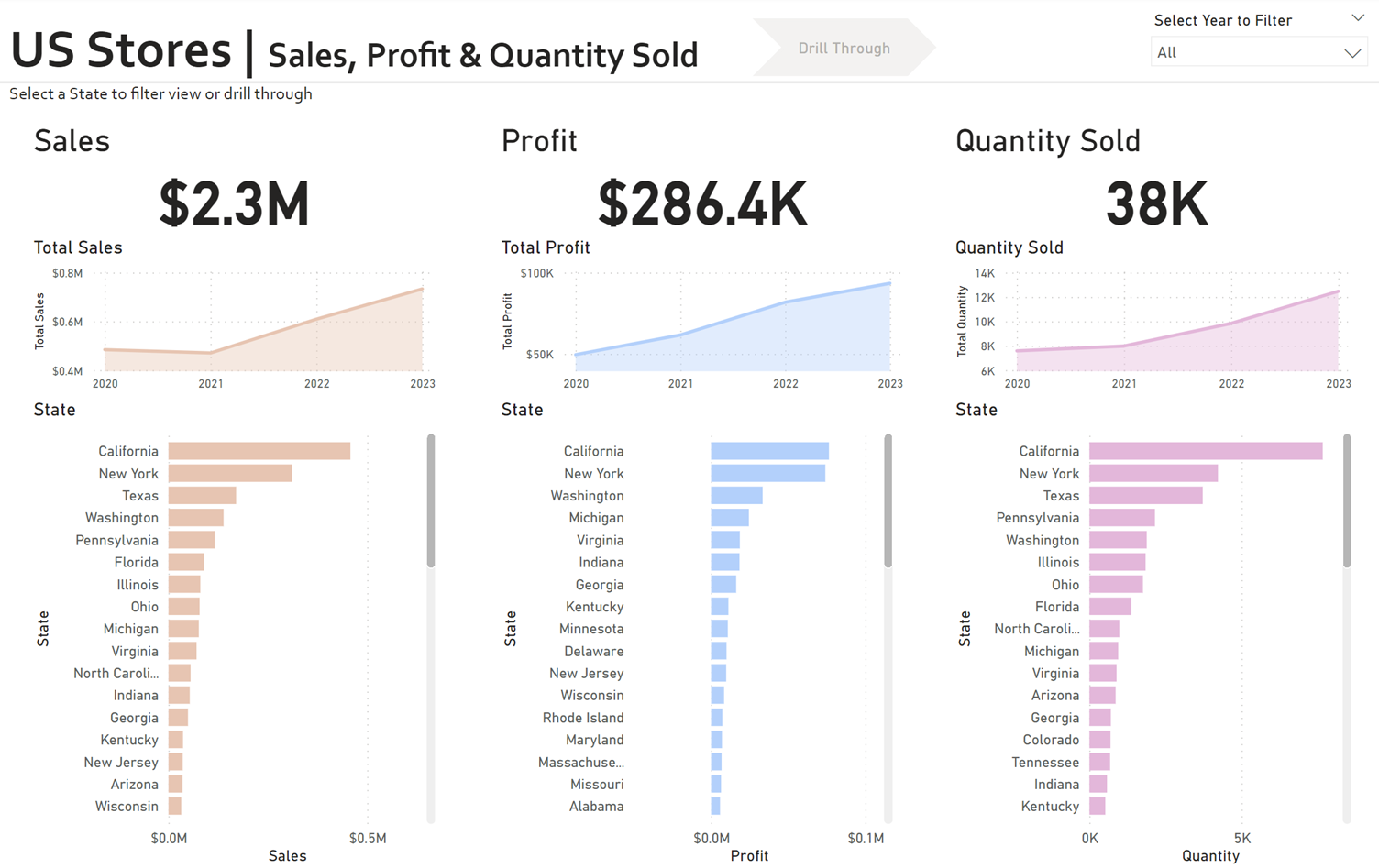The width and height of the screenshot is (1379, 868).
Task: Select Illinois bar in Quantity chart
Action: pyautogui.click(x=1117, y=563)
